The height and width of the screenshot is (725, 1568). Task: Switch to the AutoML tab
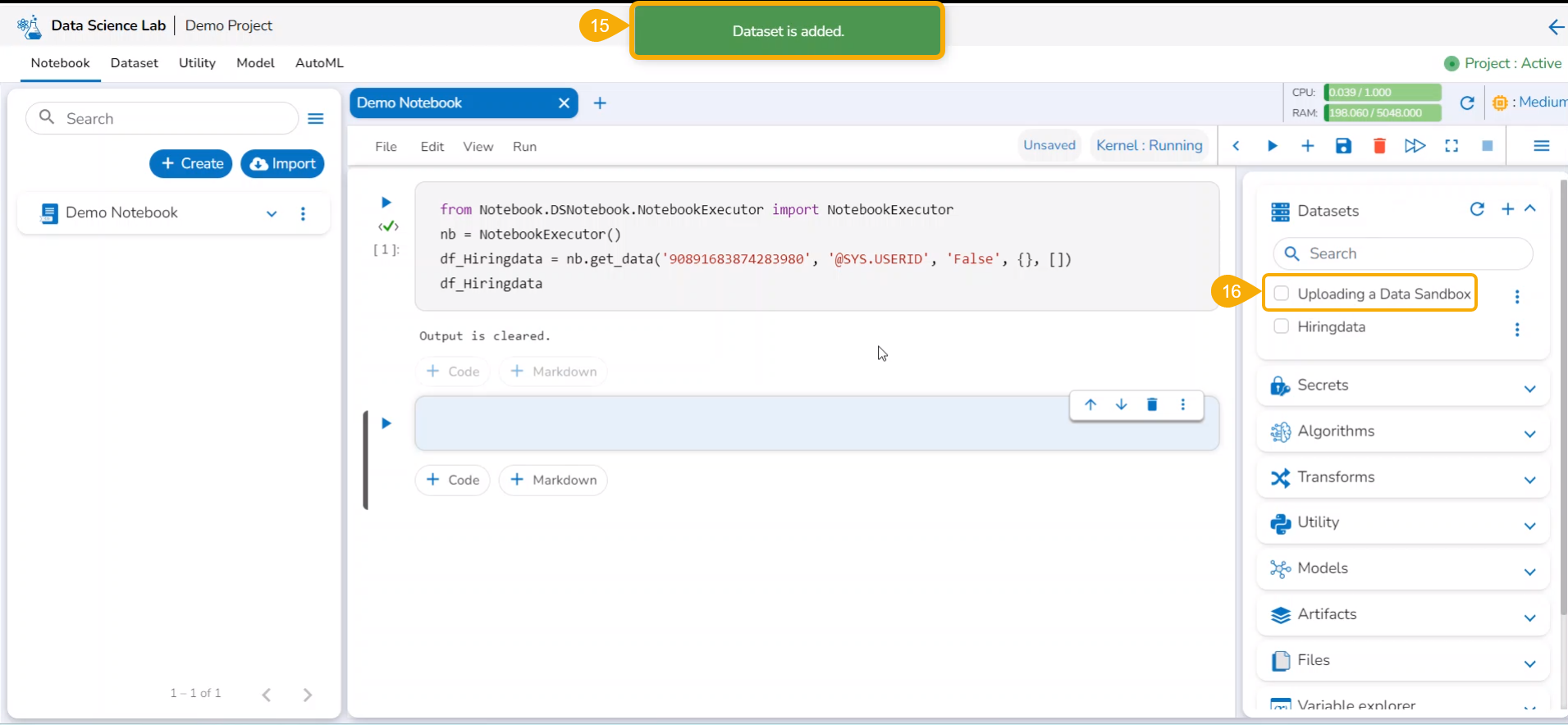319,63
